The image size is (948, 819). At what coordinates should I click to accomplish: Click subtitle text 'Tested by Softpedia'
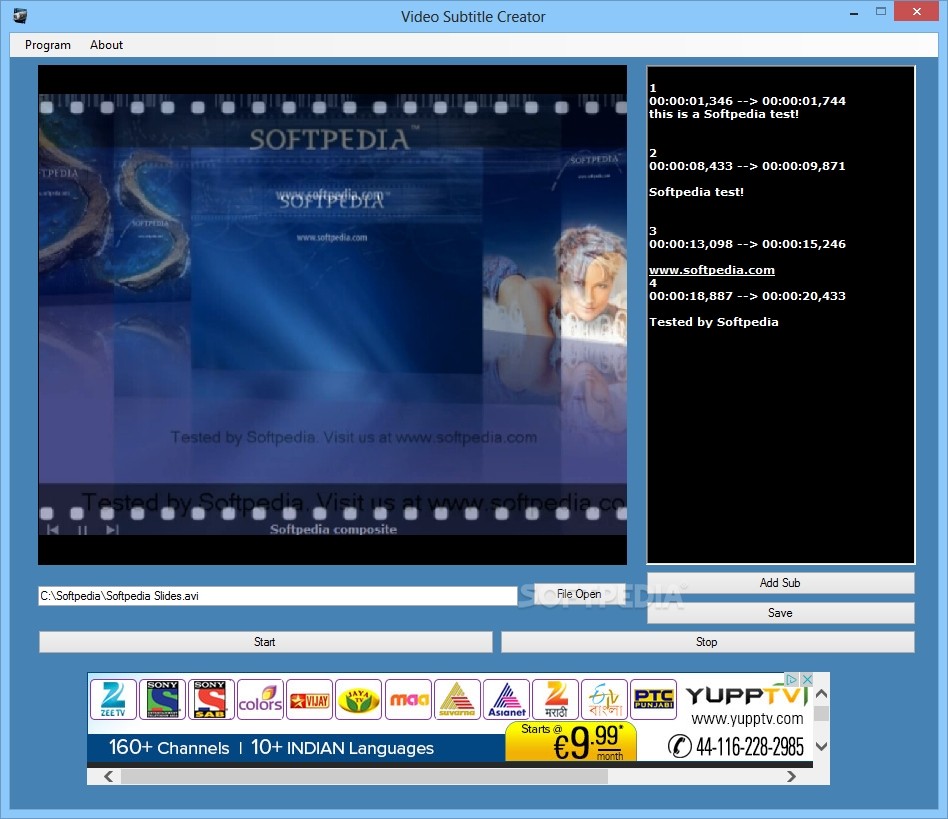(713, 322)
